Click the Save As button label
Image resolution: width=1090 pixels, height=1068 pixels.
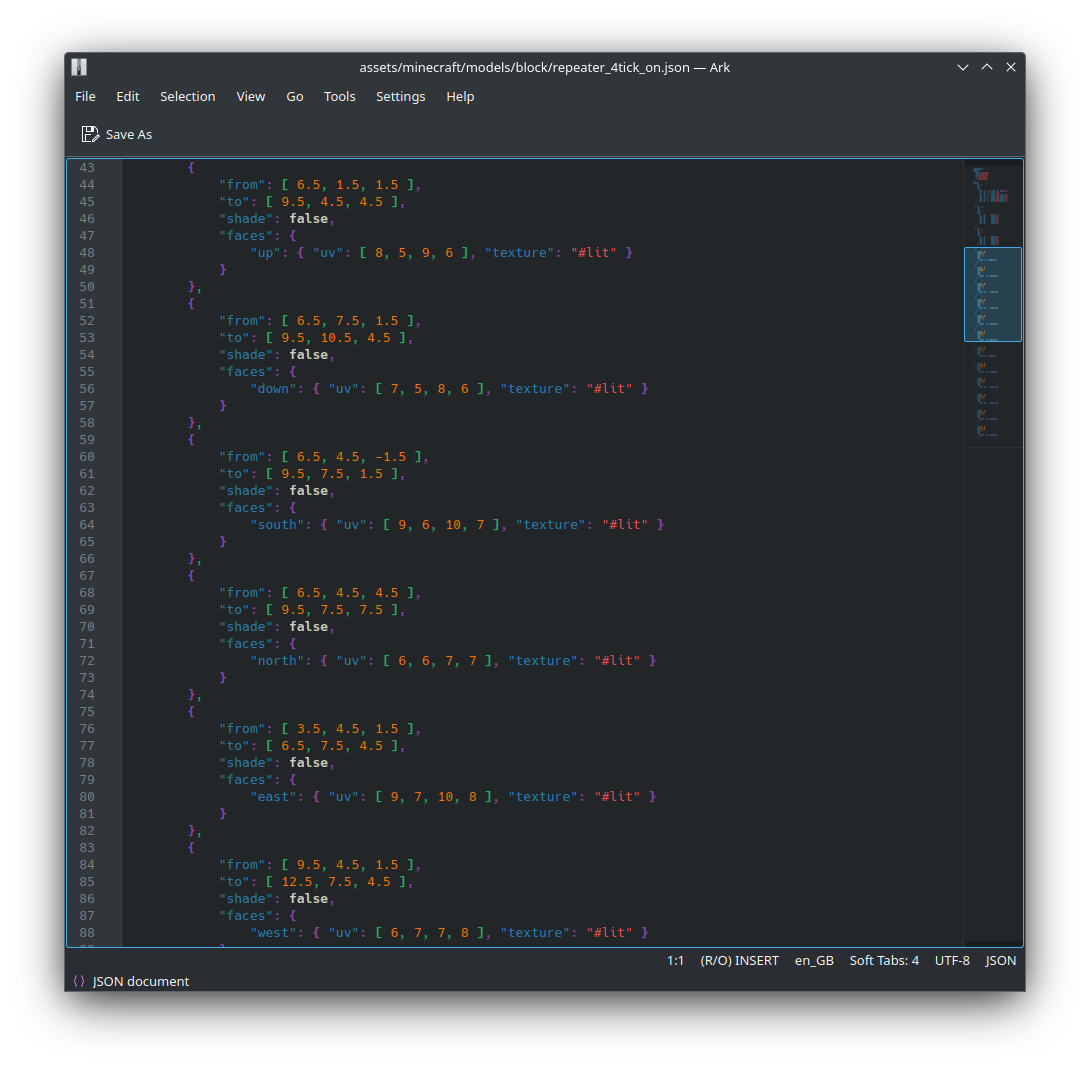[x=129, y=135]
